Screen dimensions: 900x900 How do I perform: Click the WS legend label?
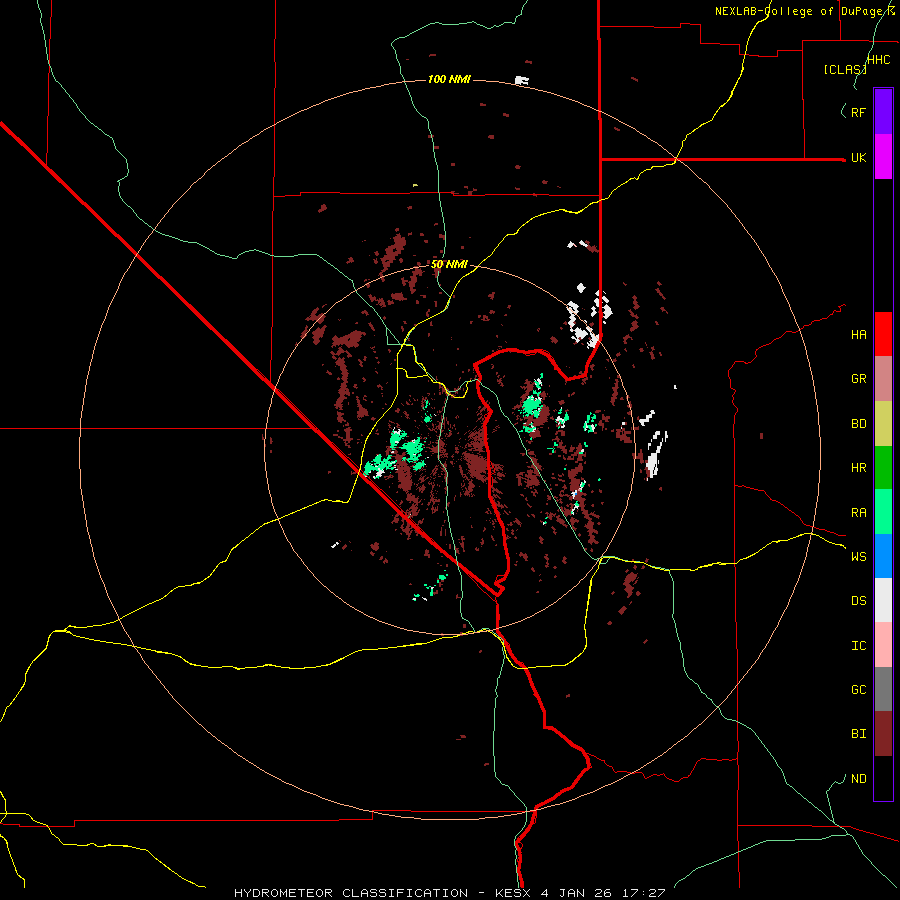click(858, 557)
